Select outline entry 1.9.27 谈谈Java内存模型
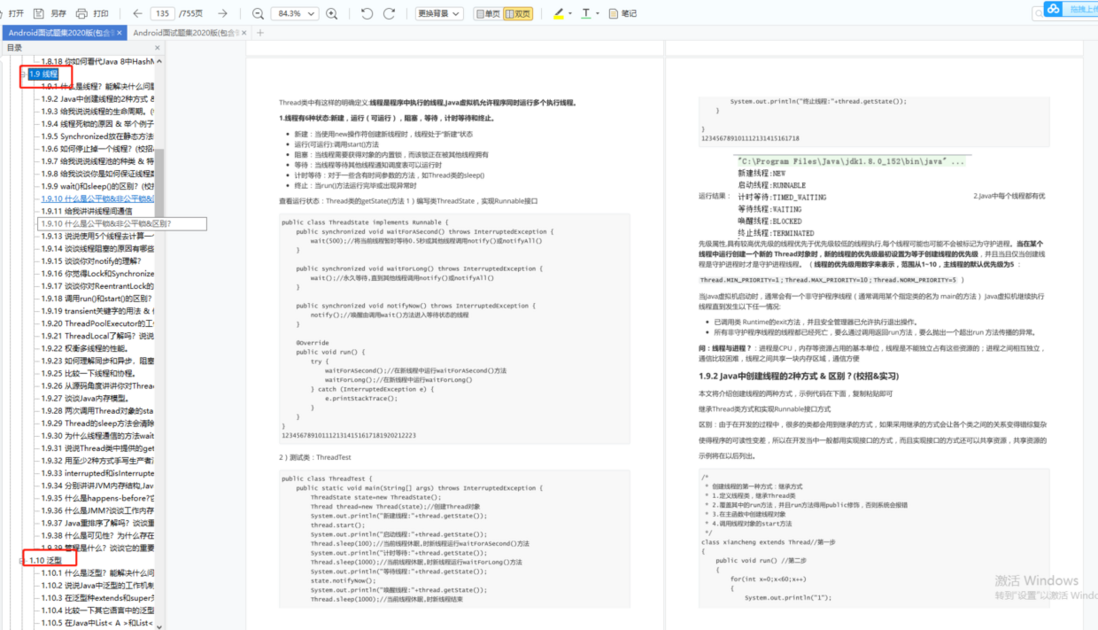 pyautogui.click(x=85, y=398)
